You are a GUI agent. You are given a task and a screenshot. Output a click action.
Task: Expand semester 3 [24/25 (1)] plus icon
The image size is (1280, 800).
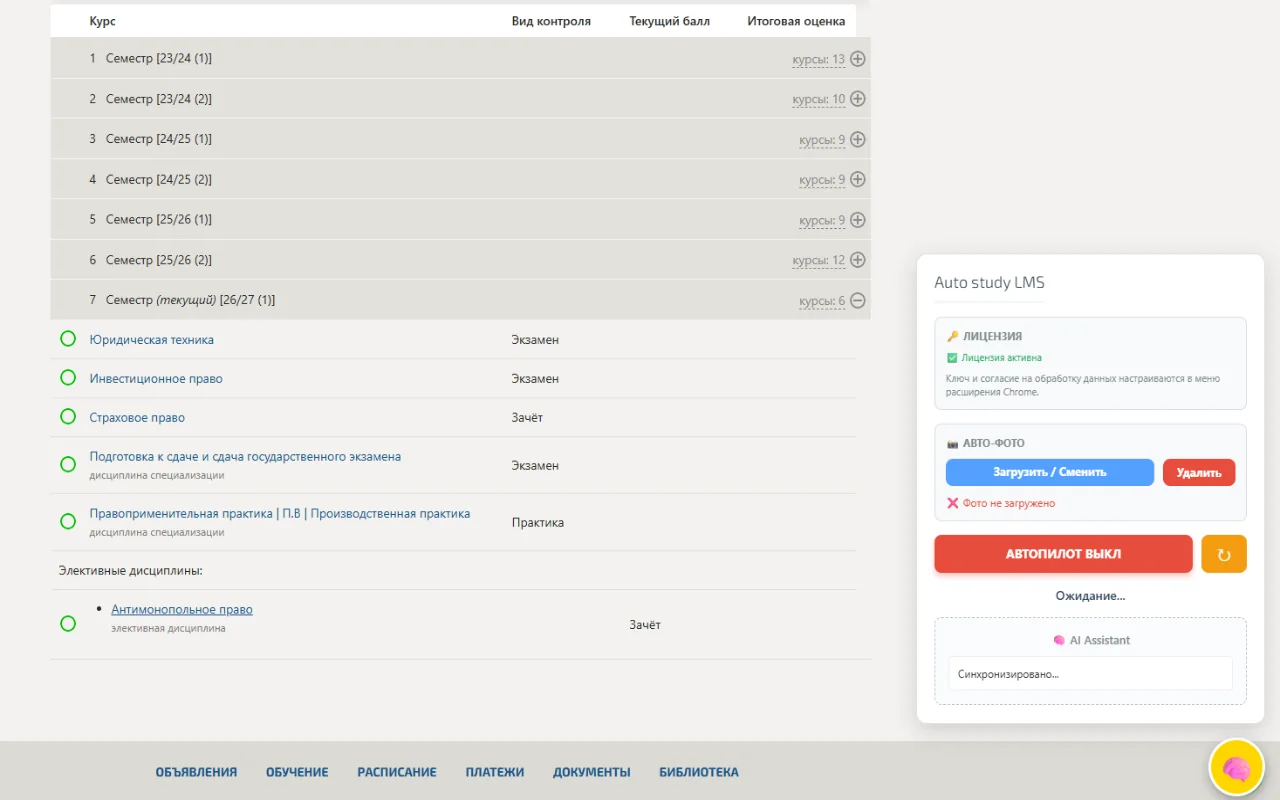pyautogui.click(x=857, y=140)
